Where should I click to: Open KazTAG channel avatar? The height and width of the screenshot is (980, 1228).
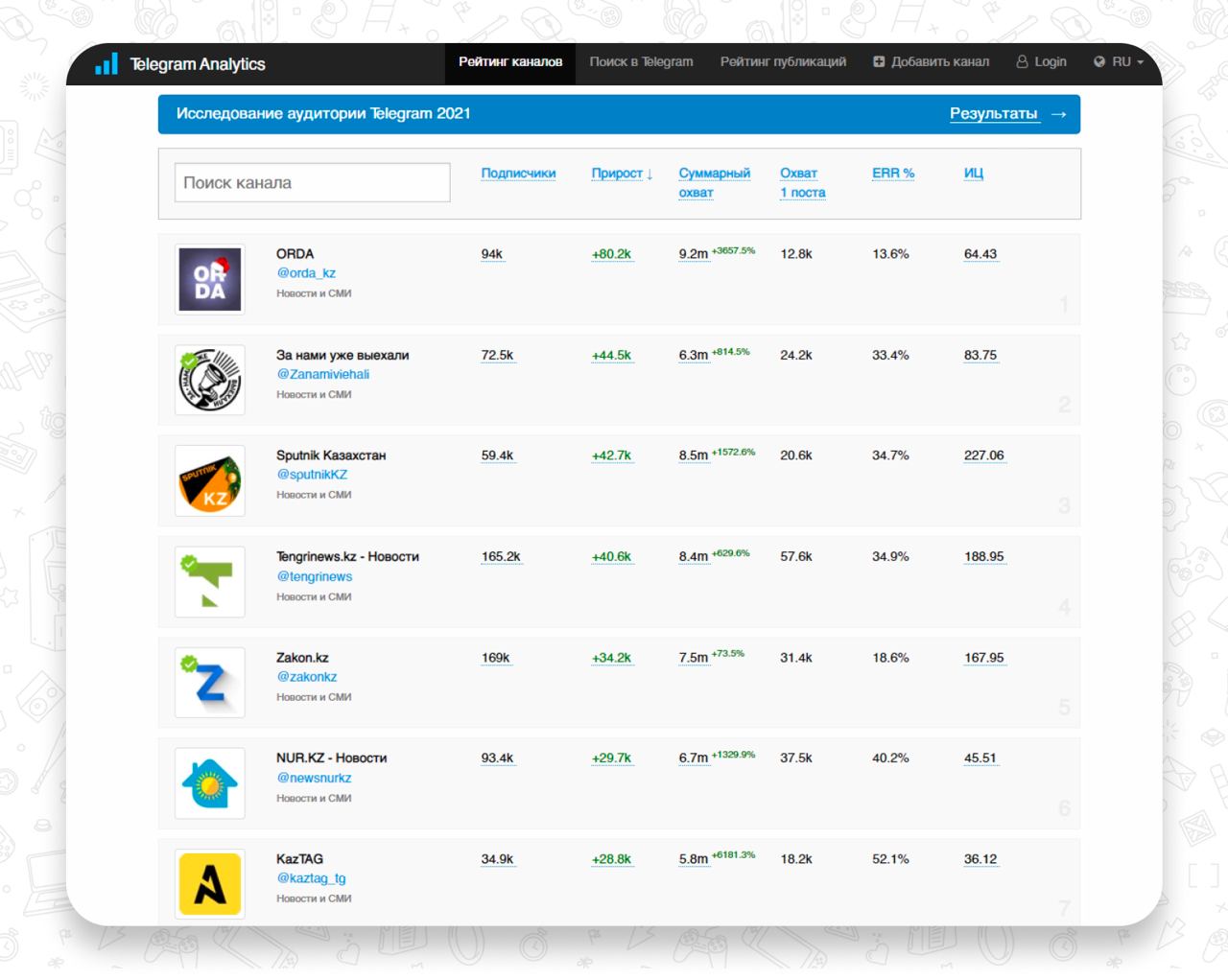(x=210, y=884)
